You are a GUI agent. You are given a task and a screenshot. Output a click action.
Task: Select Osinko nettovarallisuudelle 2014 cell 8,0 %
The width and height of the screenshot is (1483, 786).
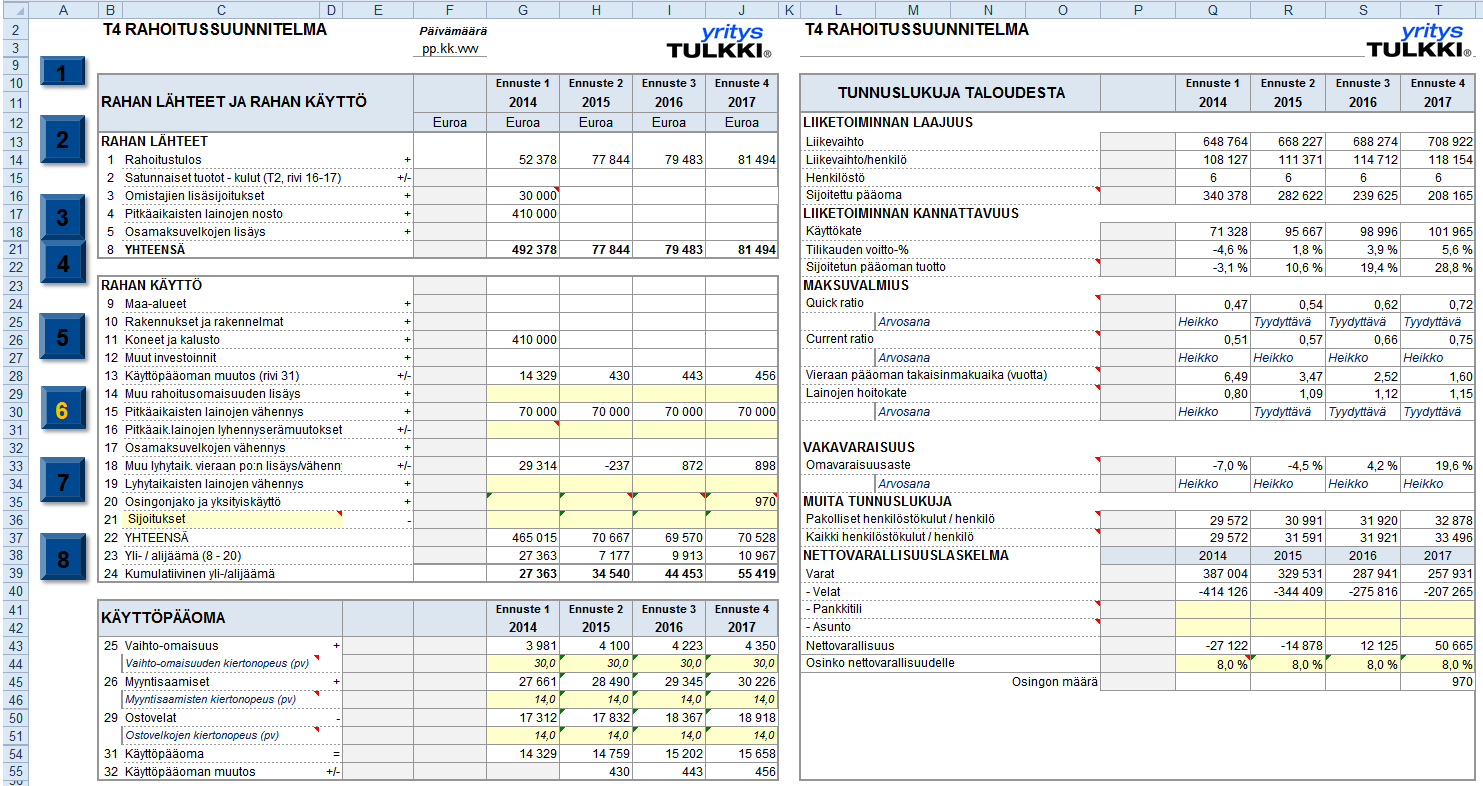pos(1213,663)
